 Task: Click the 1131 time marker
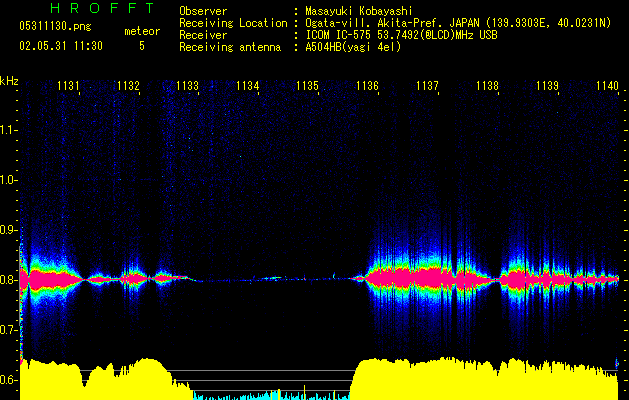click(x=68, y=86)
